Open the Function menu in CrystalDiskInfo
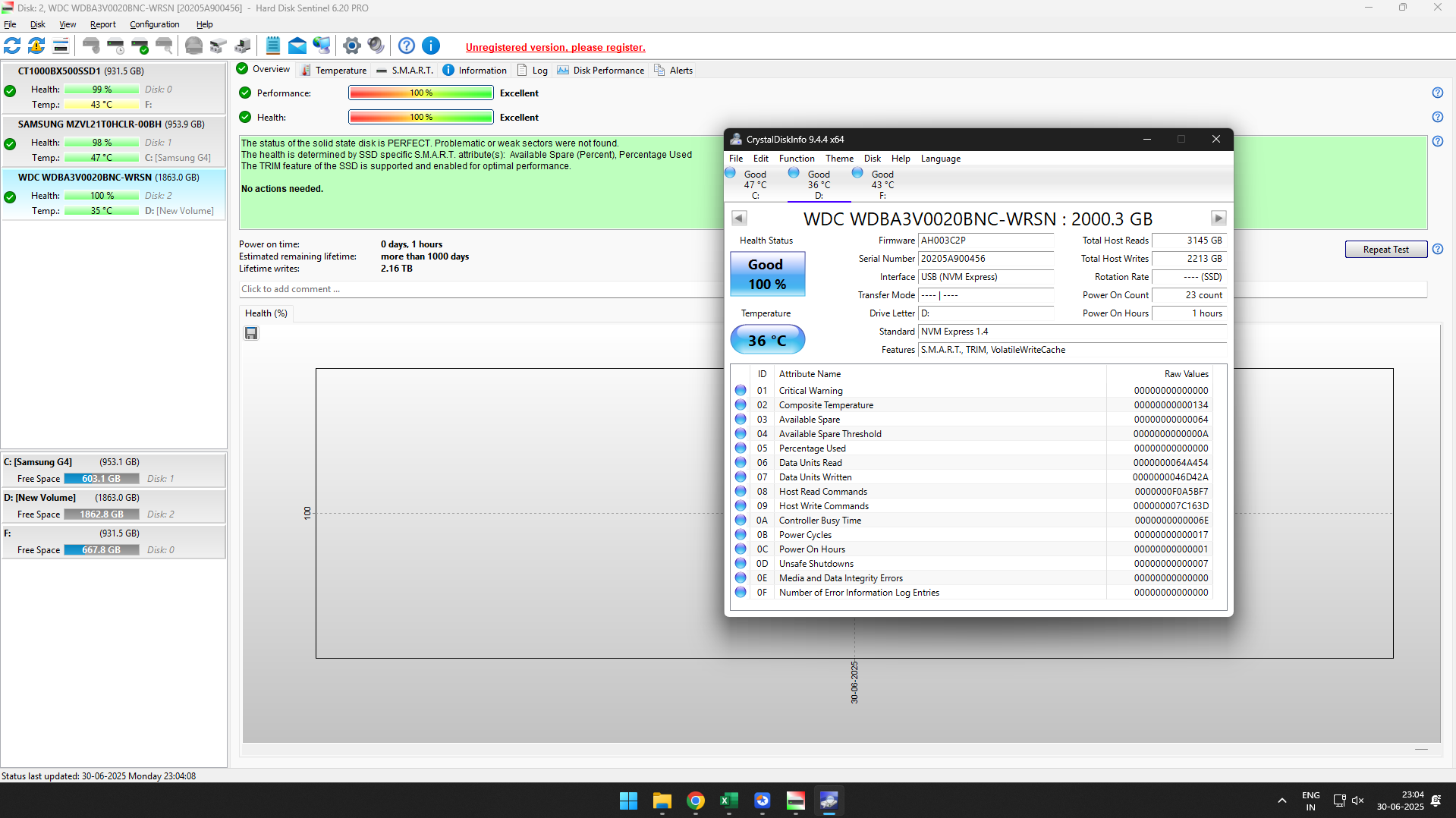Image resolution: width=1456 pixels, height=818 pixels. coord(796,159)
